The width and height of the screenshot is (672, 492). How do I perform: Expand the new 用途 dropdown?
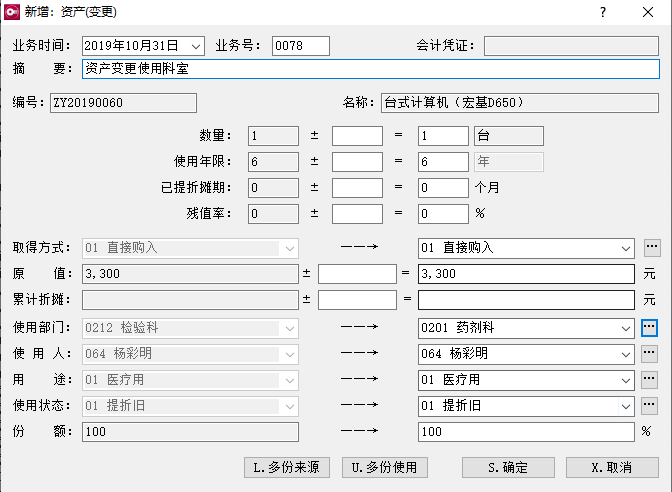pos(626,379)
